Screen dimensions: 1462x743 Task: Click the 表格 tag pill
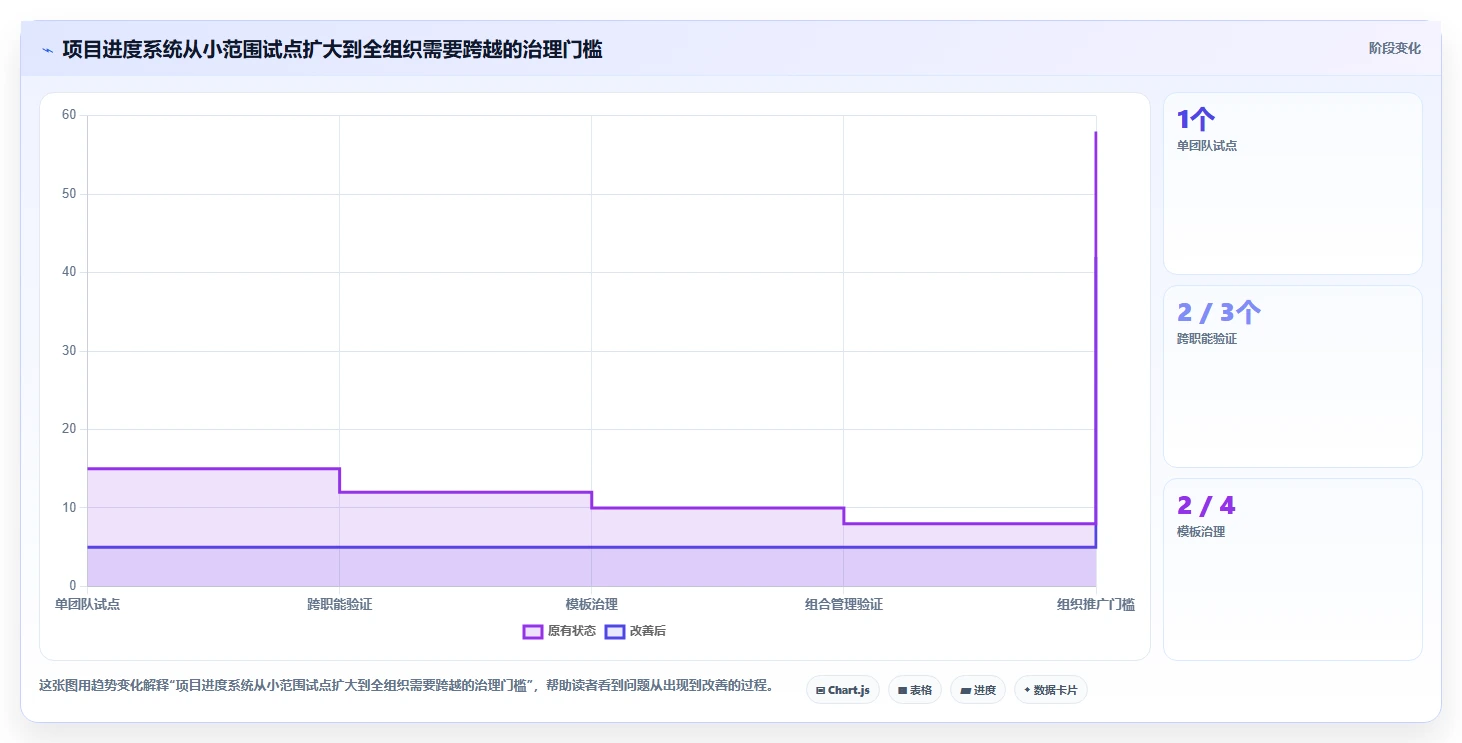pos(915,690)
